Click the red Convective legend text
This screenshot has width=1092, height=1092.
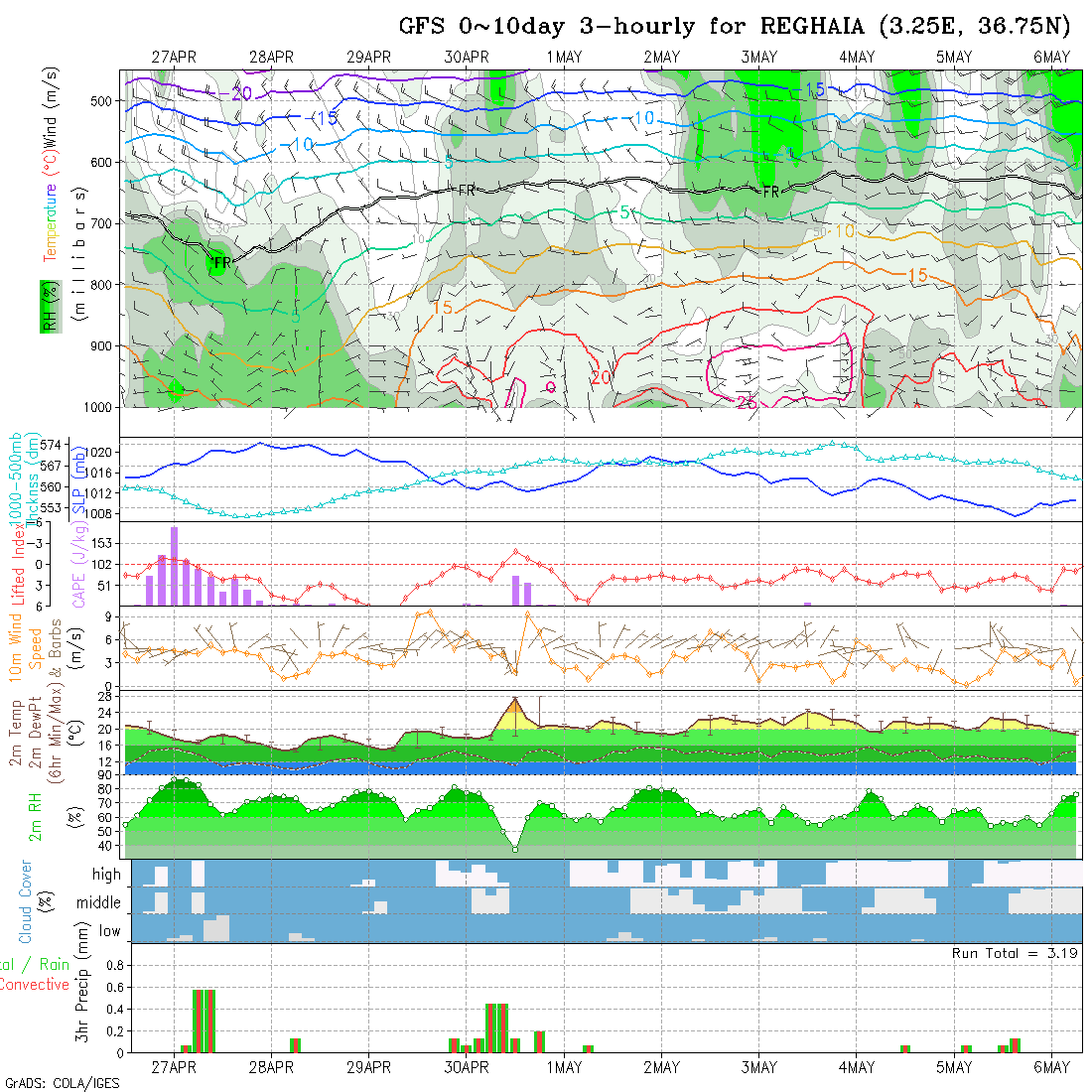point(35,984)
